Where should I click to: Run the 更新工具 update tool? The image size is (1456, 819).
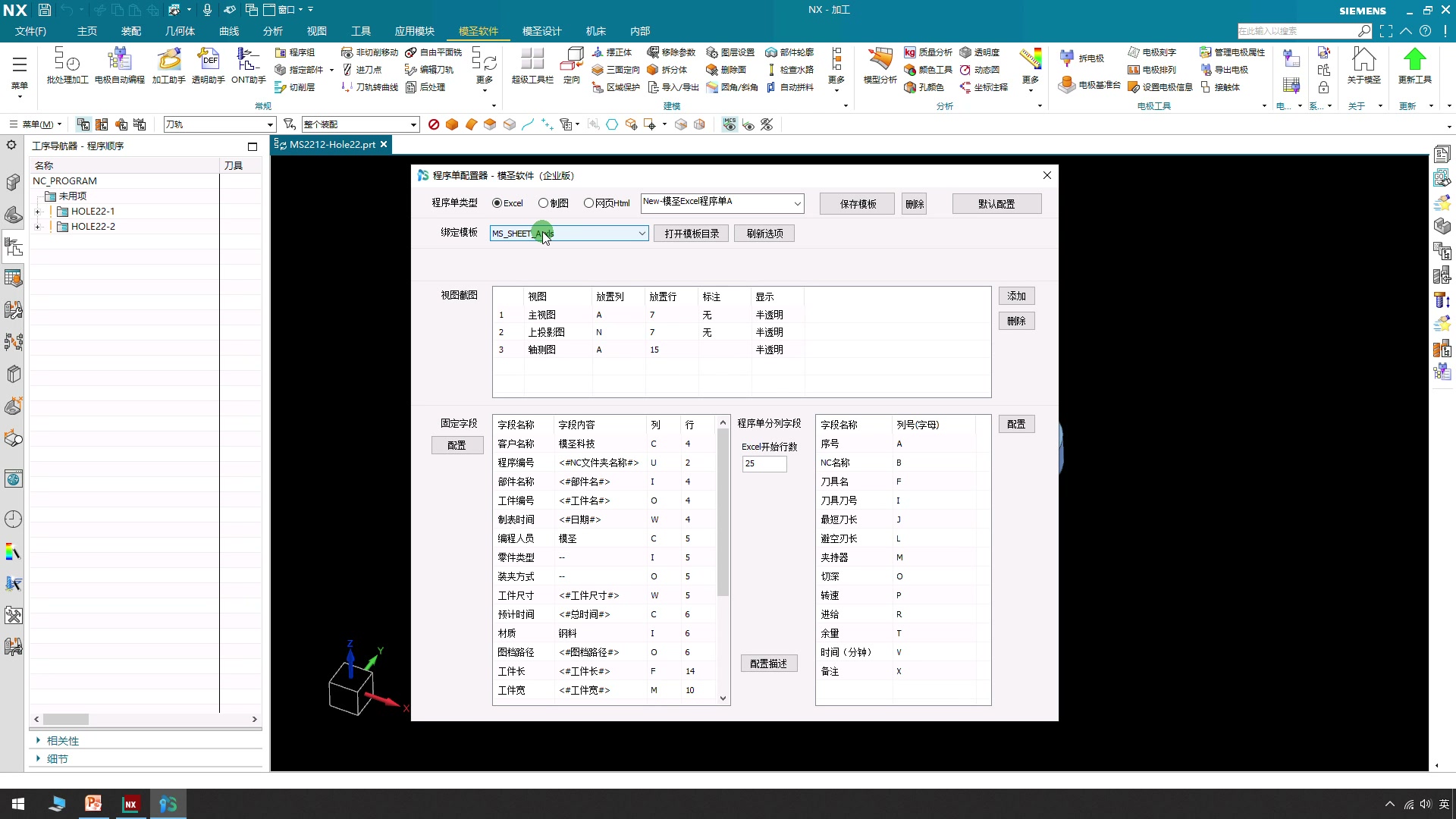(1414, 65)
